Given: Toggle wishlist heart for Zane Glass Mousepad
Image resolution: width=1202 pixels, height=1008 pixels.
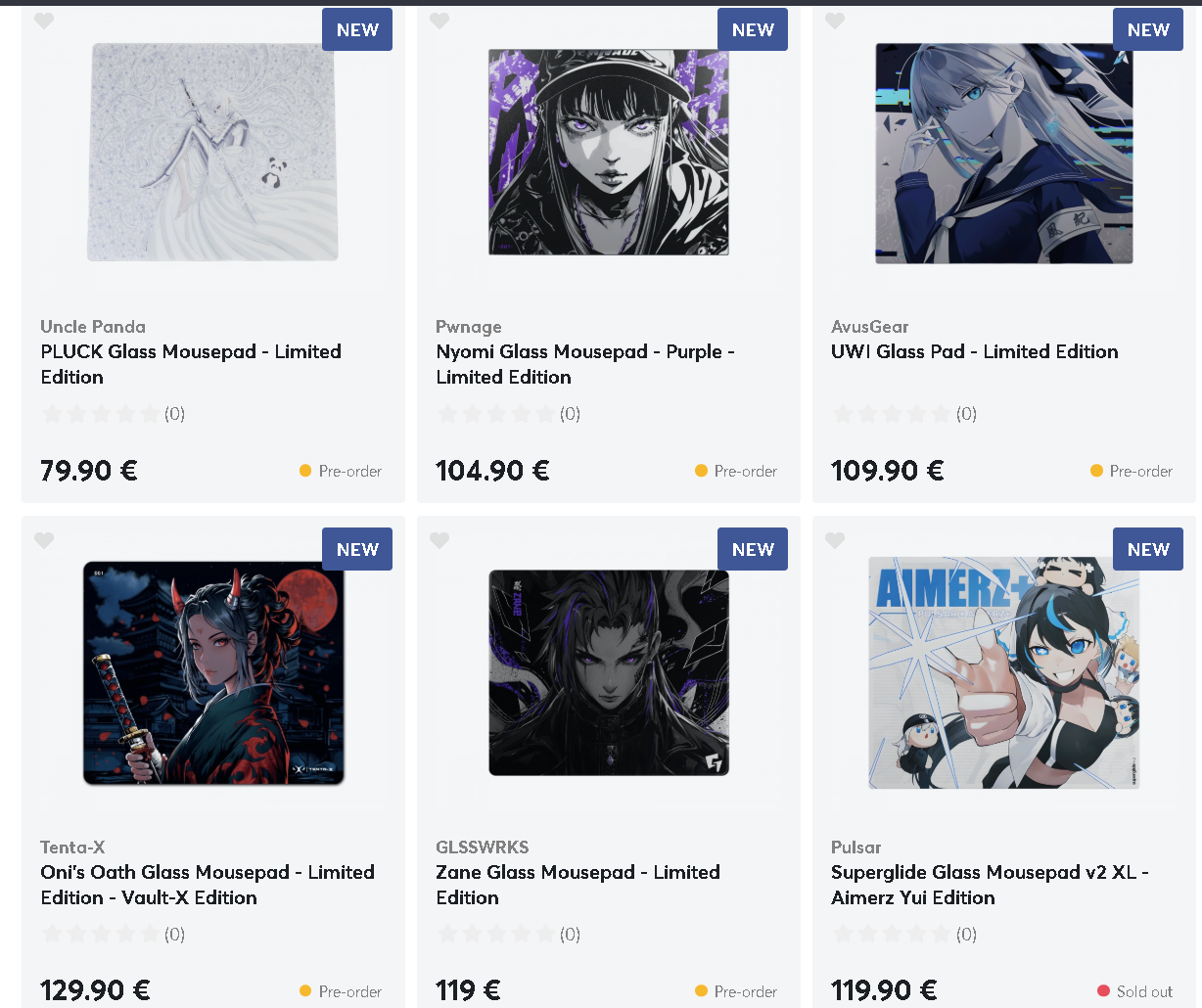Looking at the screenshot, I should pos(439,540).
